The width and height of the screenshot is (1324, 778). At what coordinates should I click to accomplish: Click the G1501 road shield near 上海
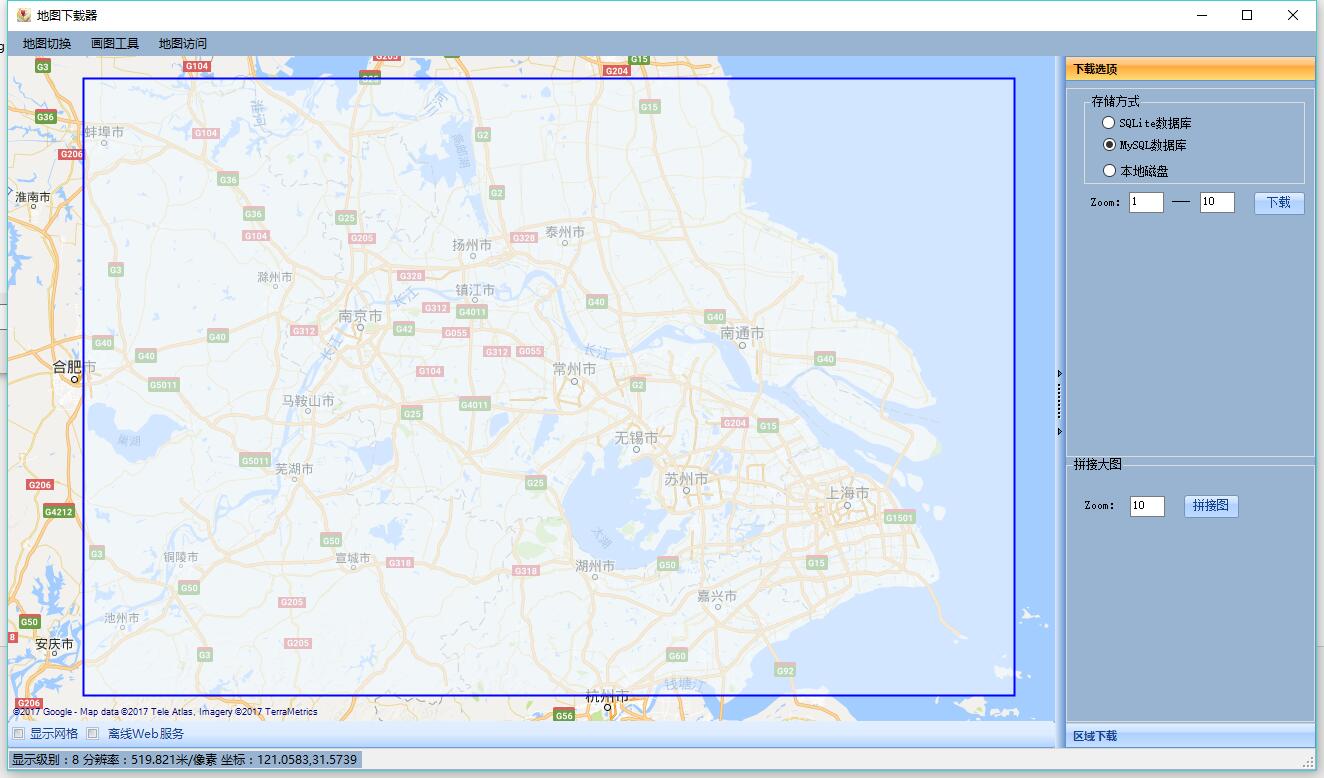[900, 517]
